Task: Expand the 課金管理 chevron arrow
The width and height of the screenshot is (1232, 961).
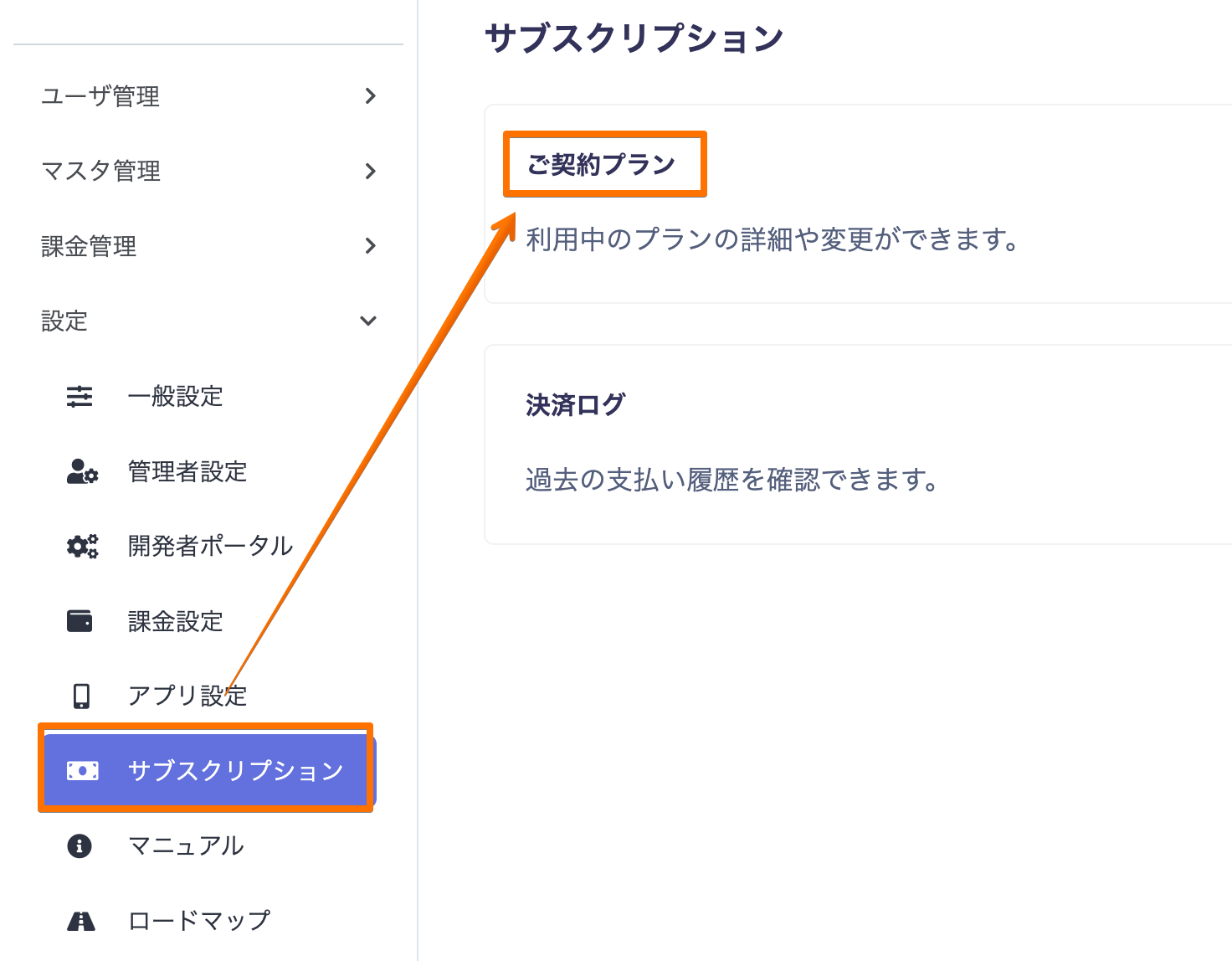Action: pyautogui.click(x=370, y=246)
